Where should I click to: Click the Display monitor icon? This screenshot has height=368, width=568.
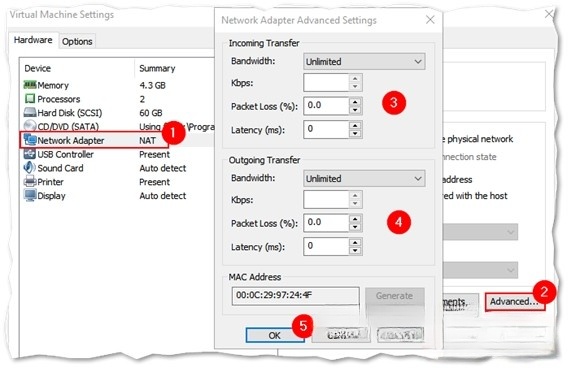click(30, 196)
